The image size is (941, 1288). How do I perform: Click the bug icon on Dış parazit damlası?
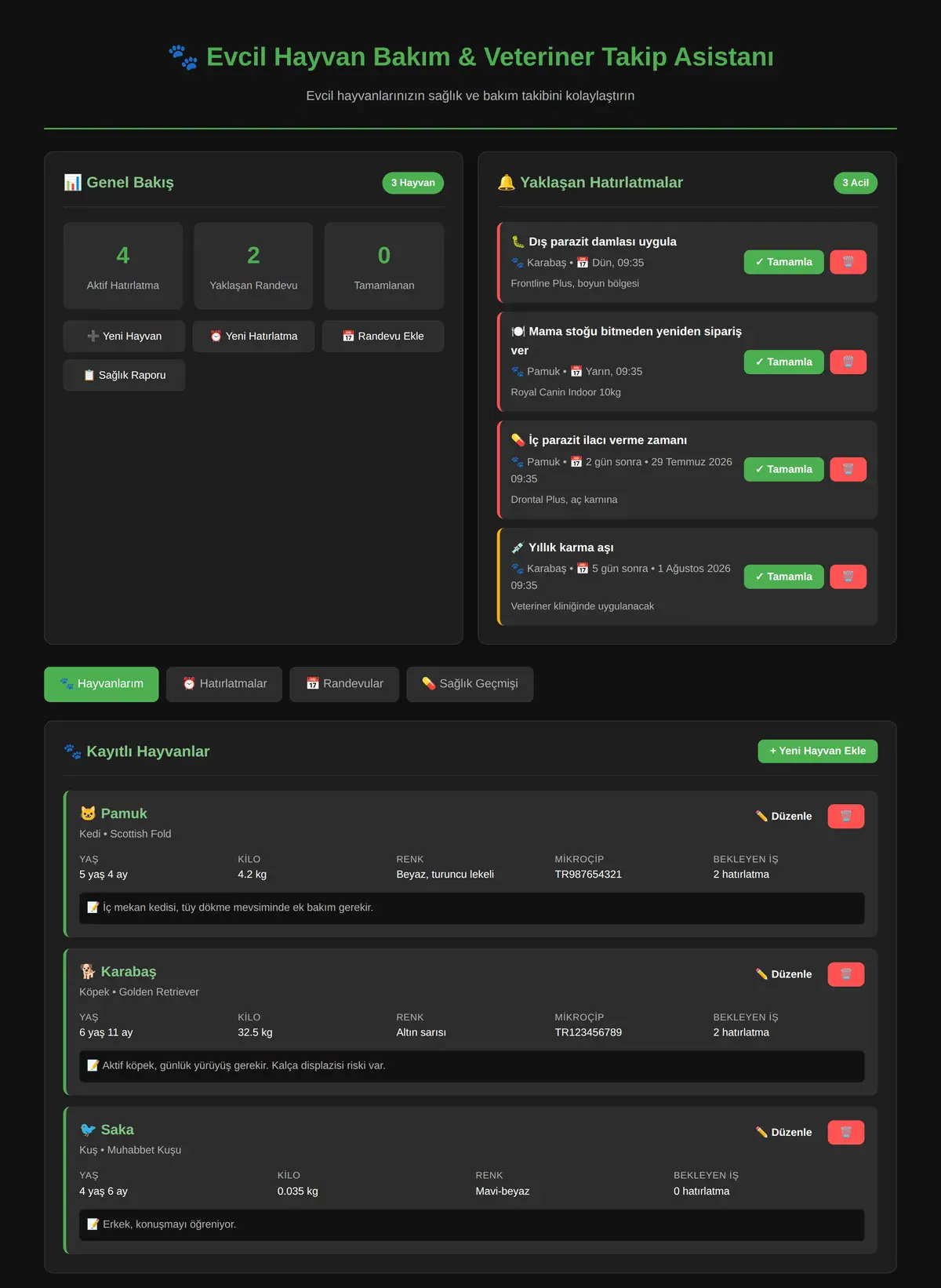(518, 242)
